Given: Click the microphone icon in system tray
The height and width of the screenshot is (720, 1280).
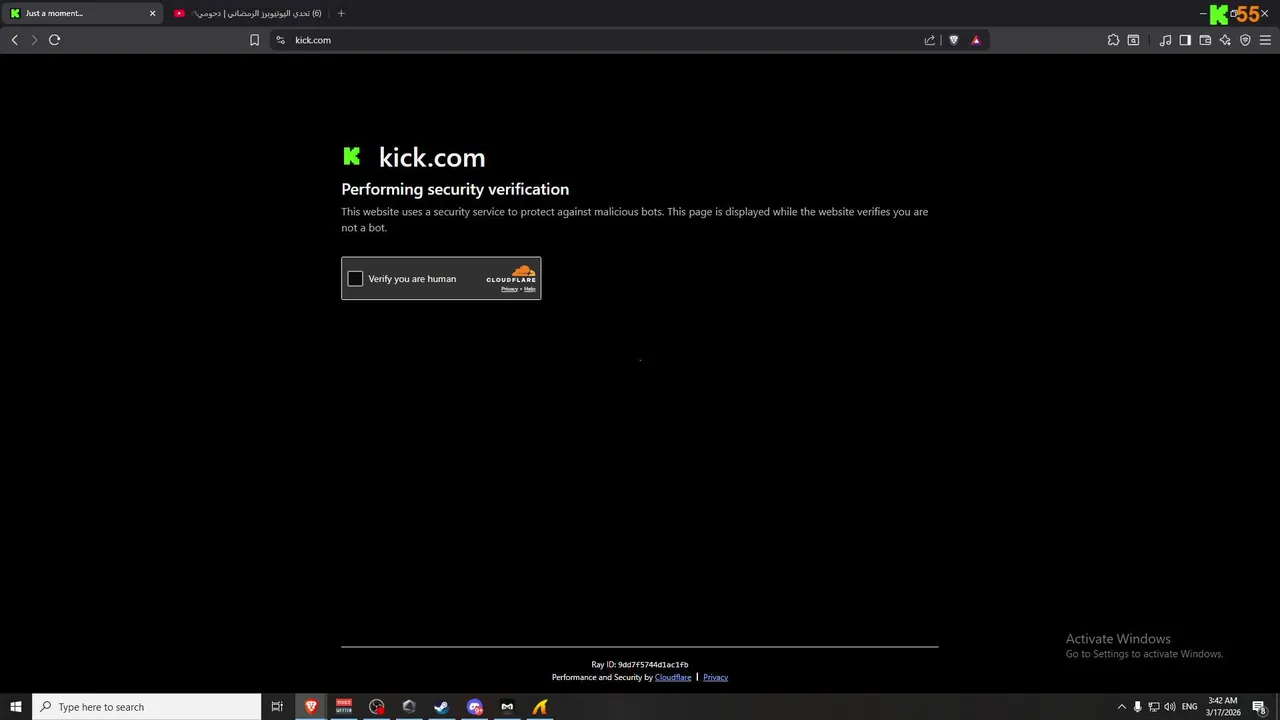Looking at the screenshot, I should point(1137,707).
